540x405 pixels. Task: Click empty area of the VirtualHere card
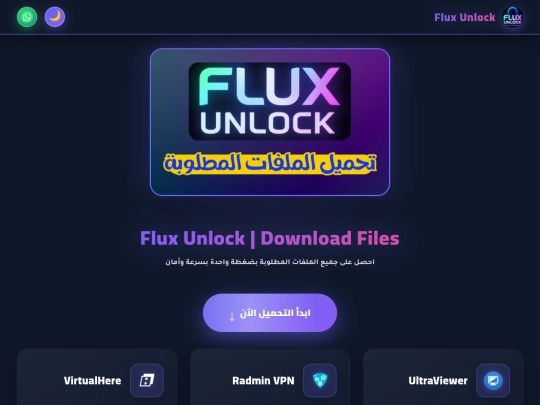point(41,381)
